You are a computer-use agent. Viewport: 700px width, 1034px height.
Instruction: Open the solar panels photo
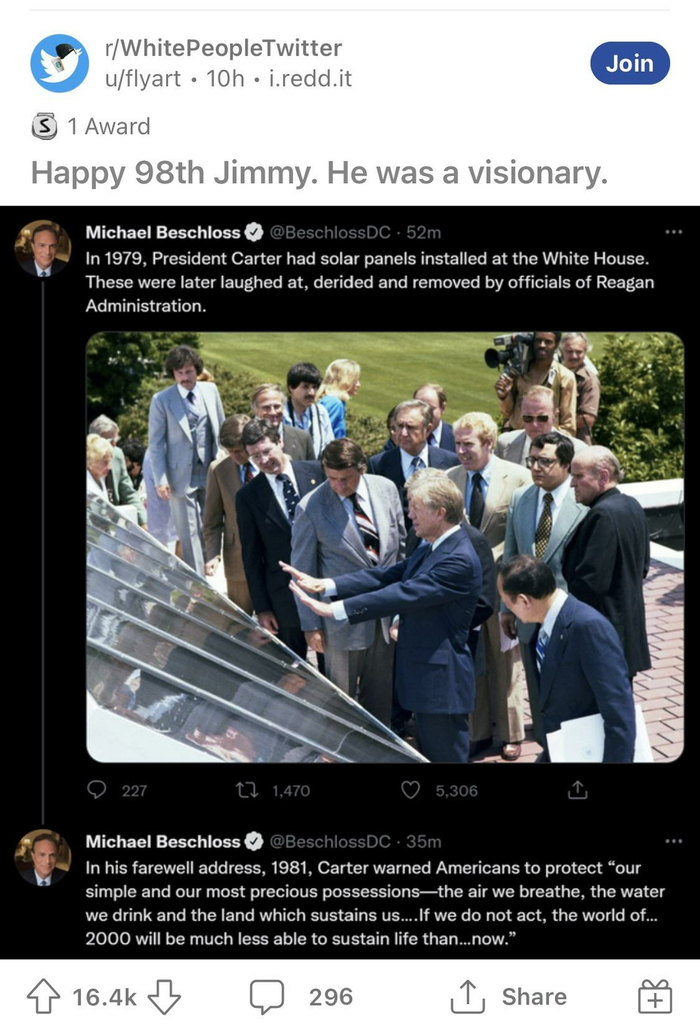384,547
